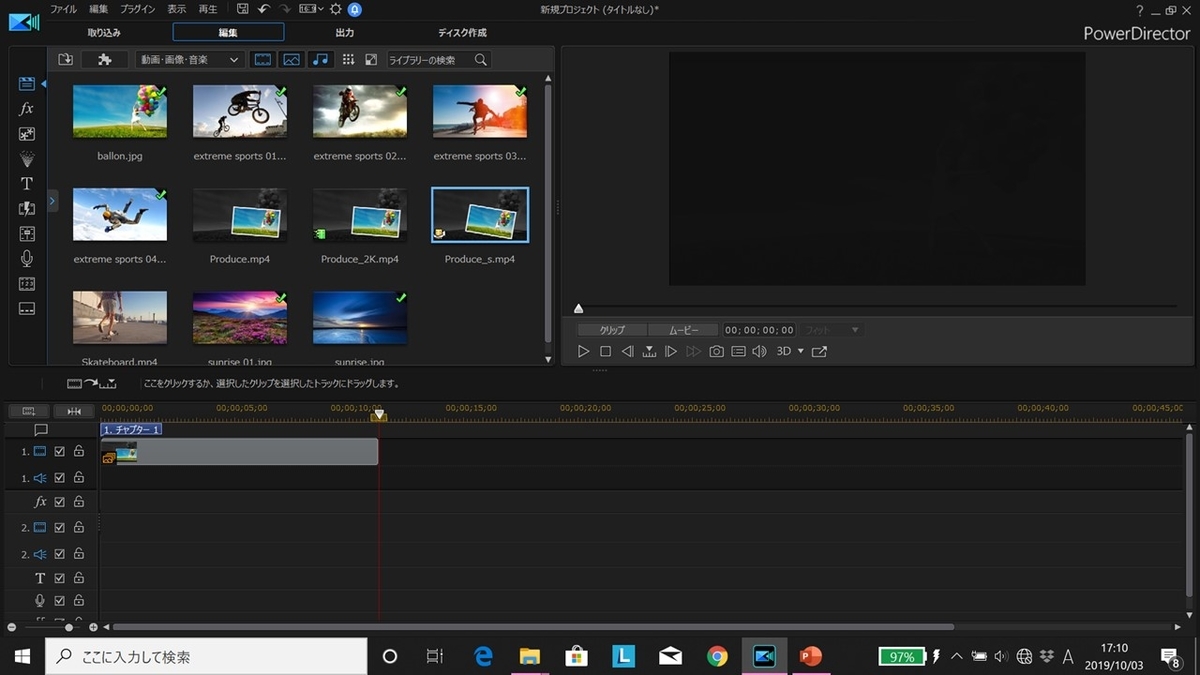Play the preview

pyautogui.click(x=584, y=351)
